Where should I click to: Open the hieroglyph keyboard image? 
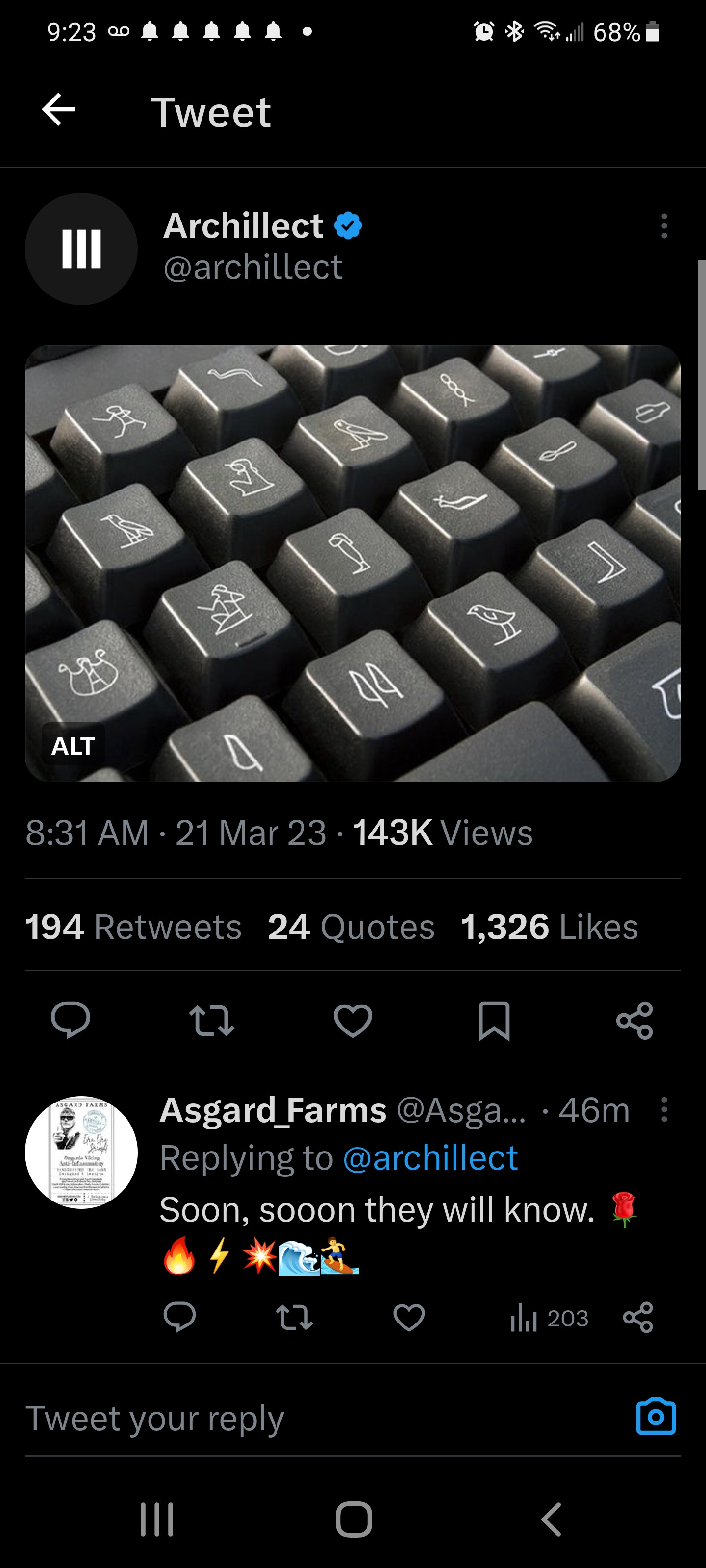[353, 563]
